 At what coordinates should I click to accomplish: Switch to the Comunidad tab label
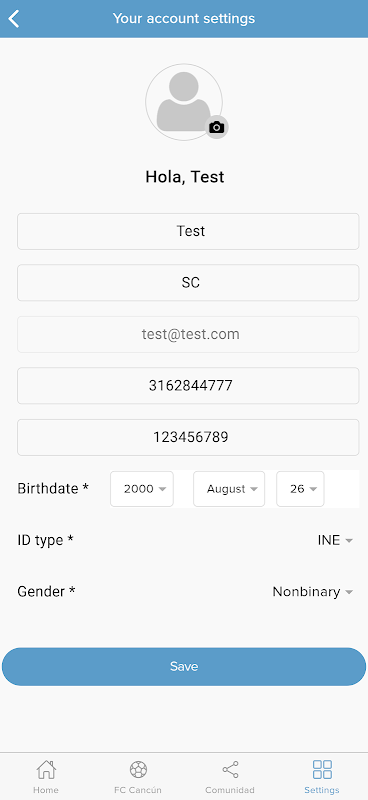[230, 790]
